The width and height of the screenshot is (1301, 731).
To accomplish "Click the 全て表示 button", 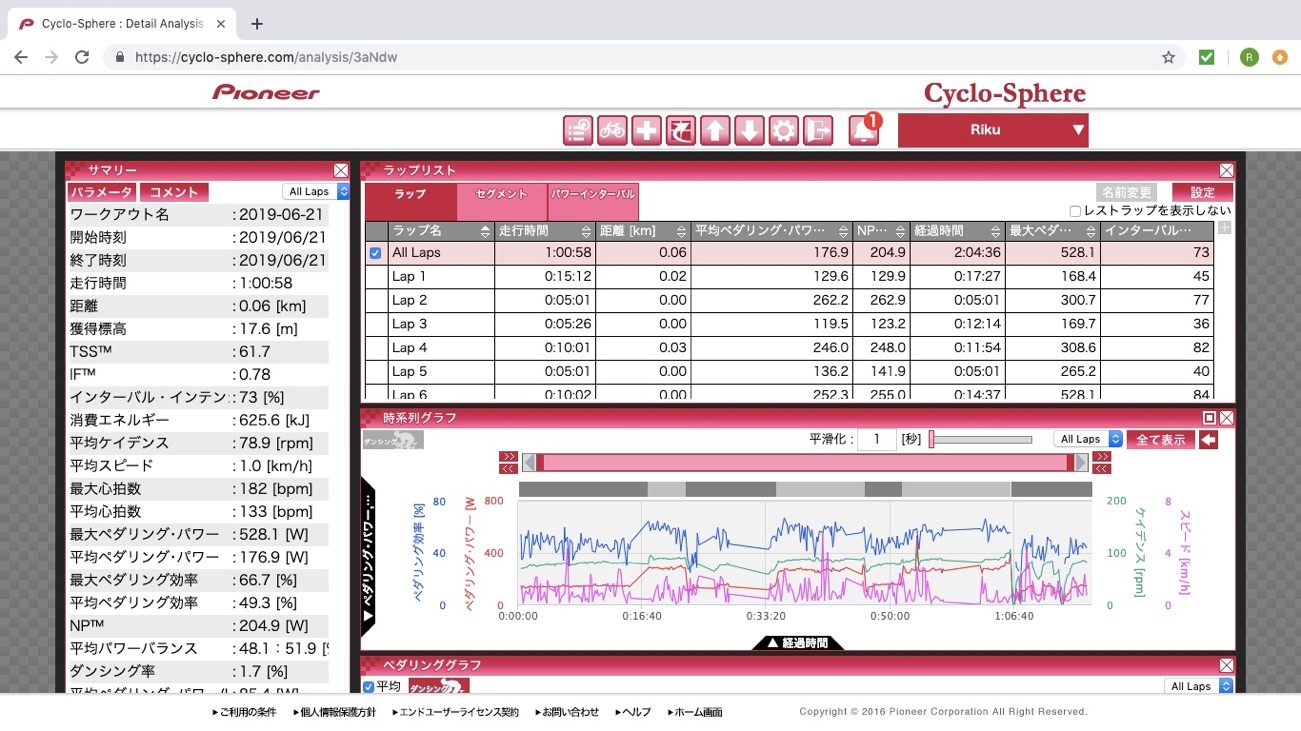I will click(1160, 439).
